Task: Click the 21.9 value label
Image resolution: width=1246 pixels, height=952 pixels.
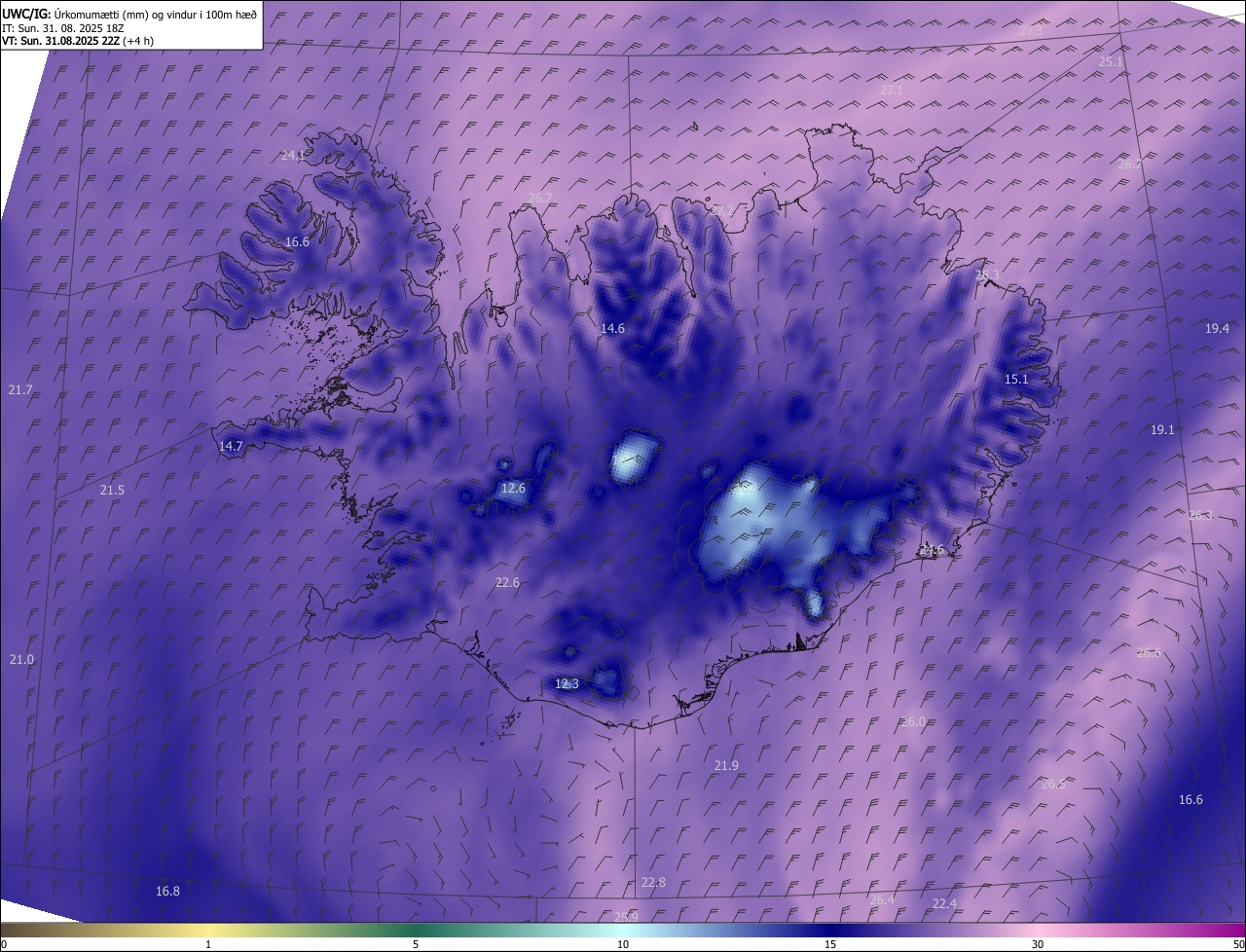Action: coord(726,766)
